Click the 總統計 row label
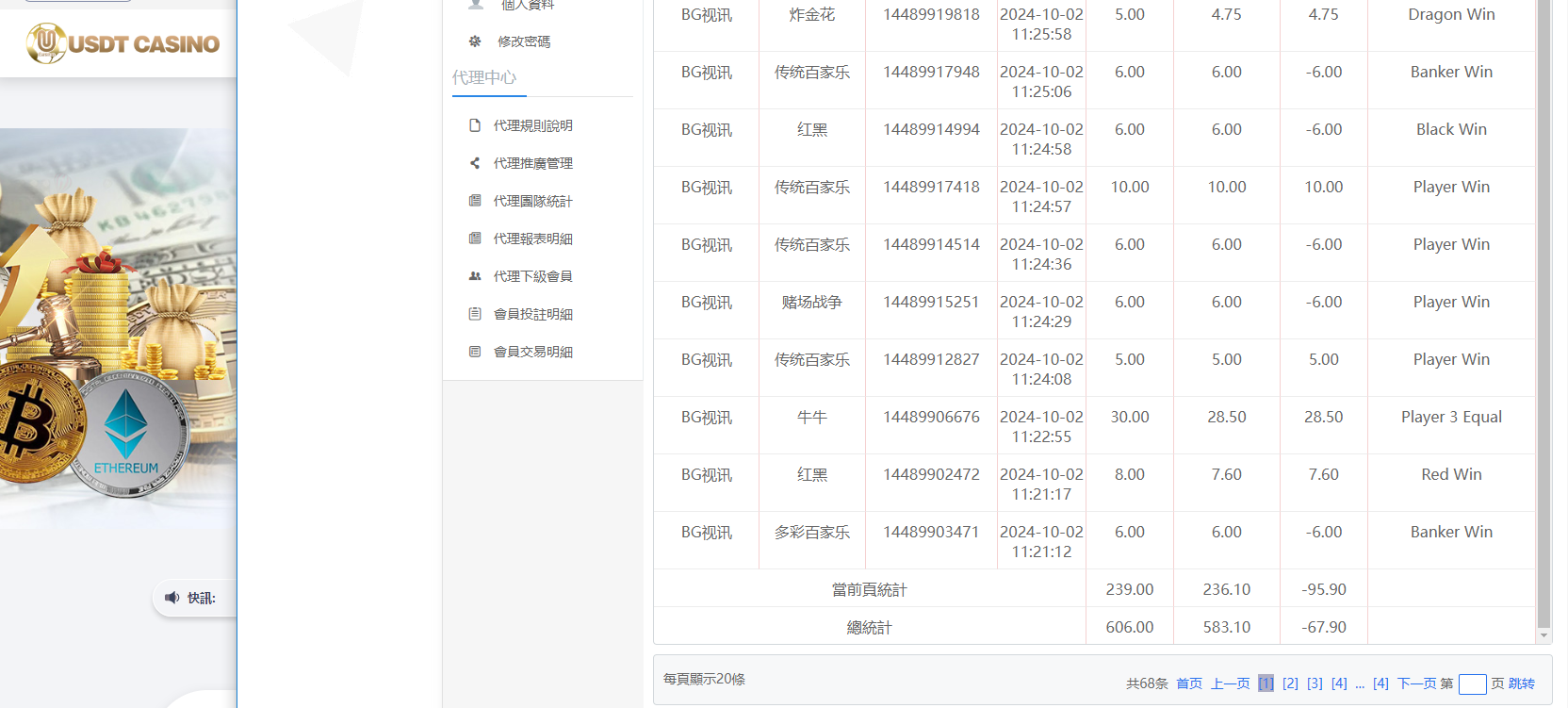This screenshot has width=1568, height=708. pyautogui.click(x=869, y=627)
